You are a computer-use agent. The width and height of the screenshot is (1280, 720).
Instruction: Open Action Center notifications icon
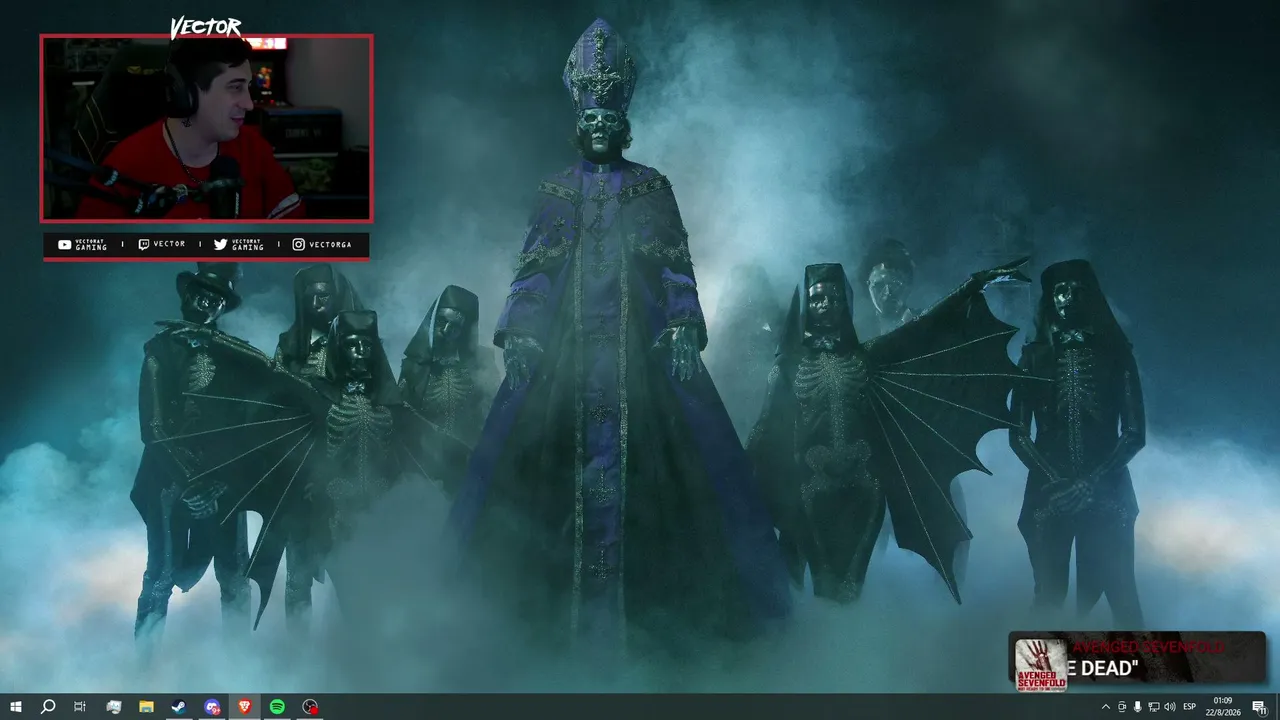(x=1260, y=707)
